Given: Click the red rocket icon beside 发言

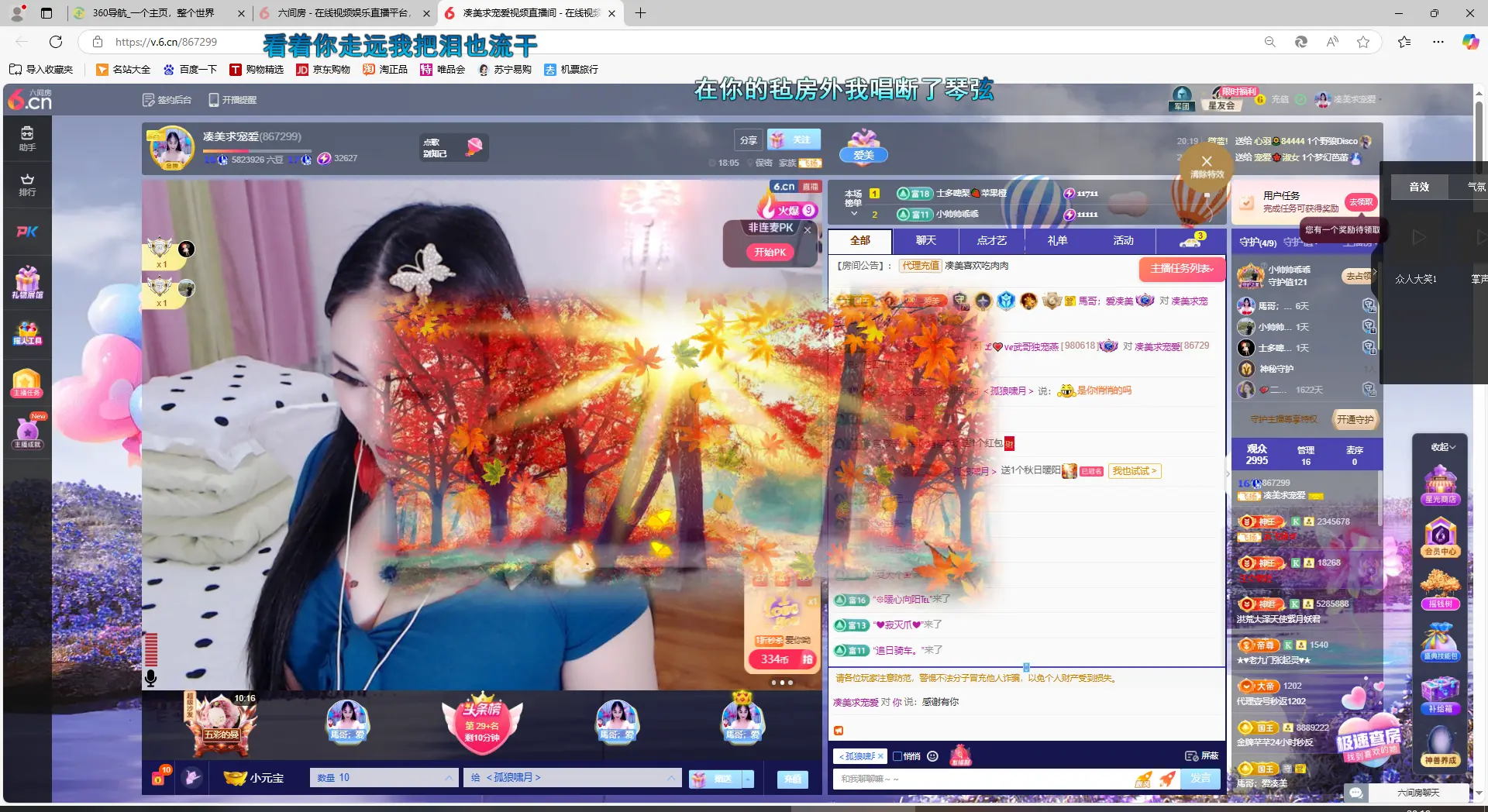Looking at the screenshot, I should coord(1167,779).
